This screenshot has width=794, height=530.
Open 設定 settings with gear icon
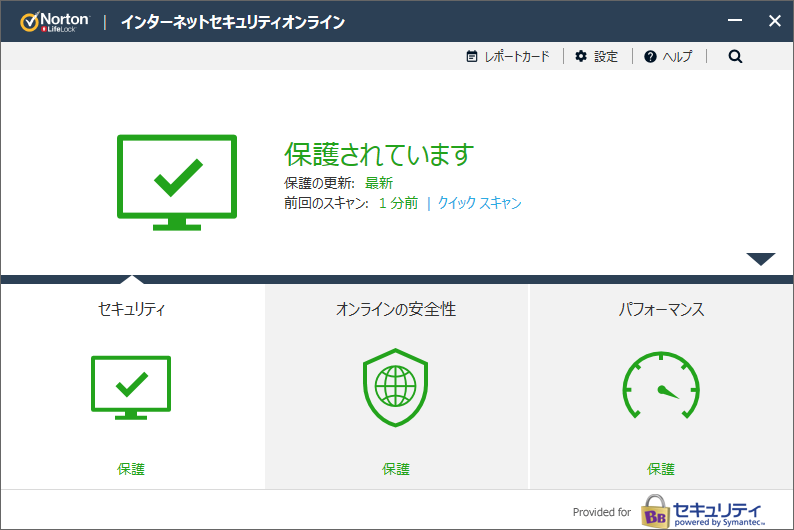(x=597, y=56)
